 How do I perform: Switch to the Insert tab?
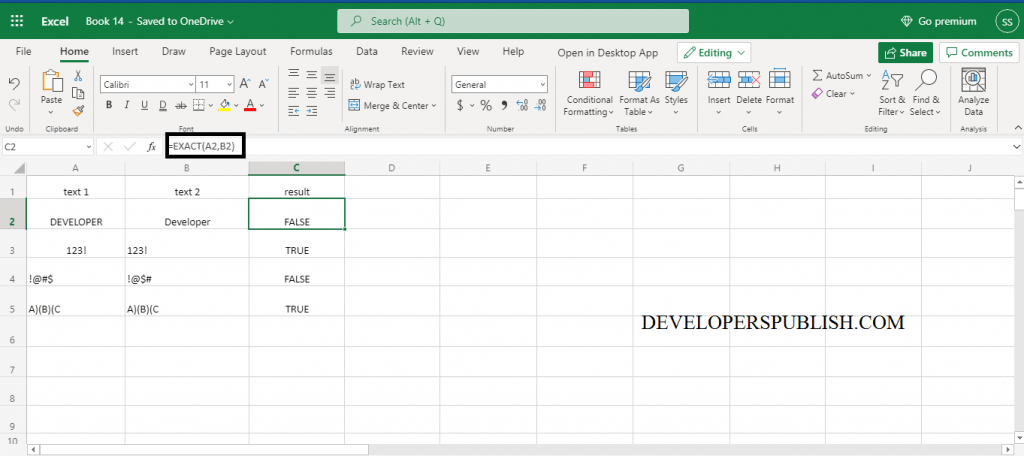pyautogui.click(x=125, y=52)
